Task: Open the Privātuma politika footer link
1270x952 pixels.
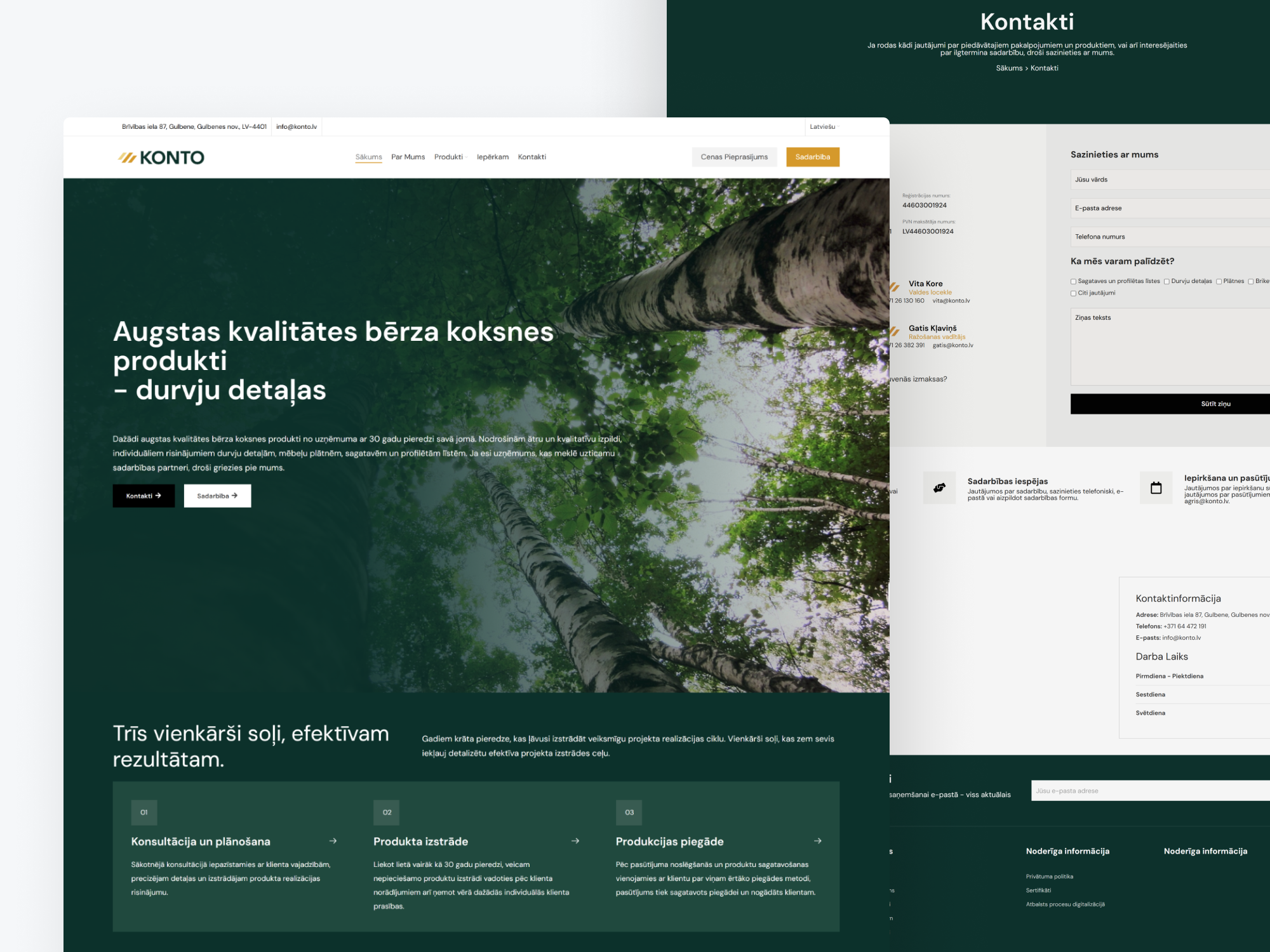Action: pos(1048,876)
